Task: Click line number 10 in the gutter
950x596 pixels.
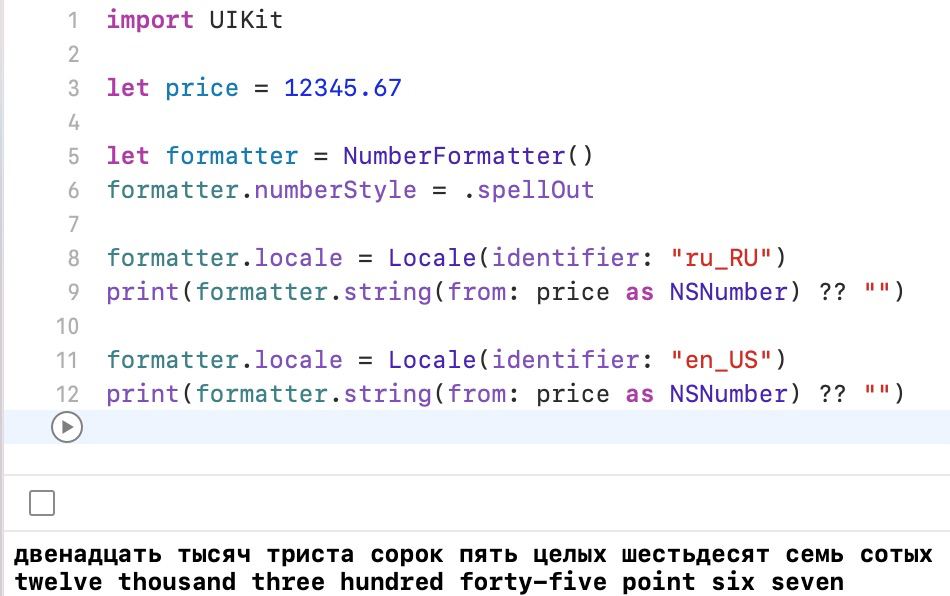Action: point(67,326)
